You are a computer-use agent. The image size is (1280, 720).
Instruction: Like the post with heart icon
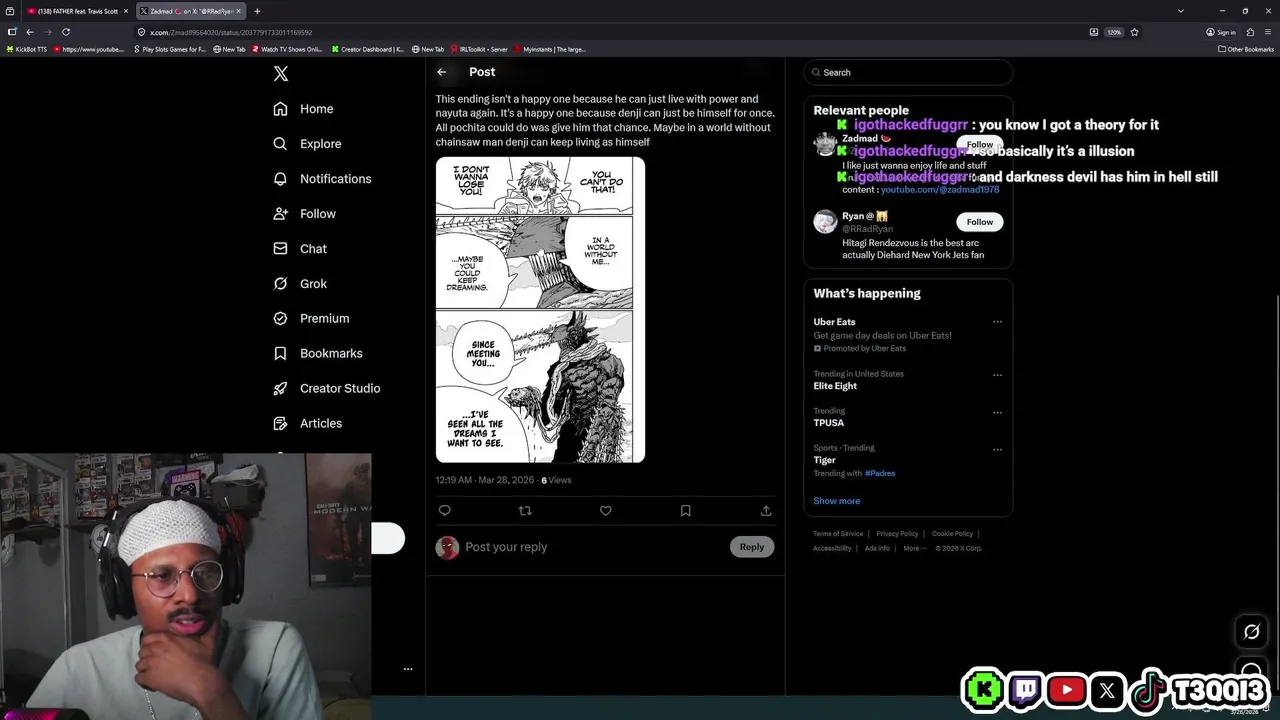click(605, 511)
